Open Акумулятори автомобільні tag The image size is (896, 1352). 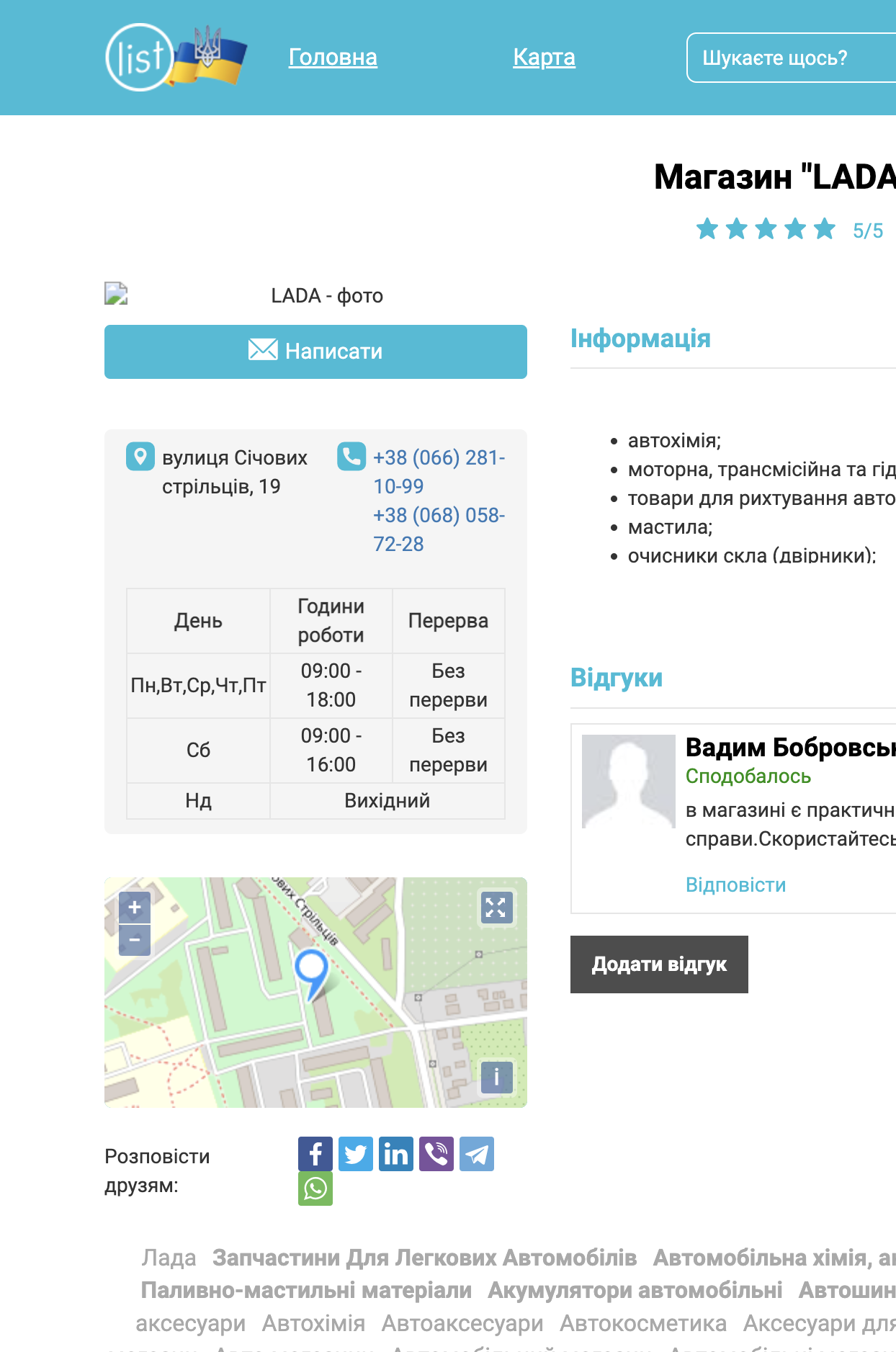coord(635,1290)
